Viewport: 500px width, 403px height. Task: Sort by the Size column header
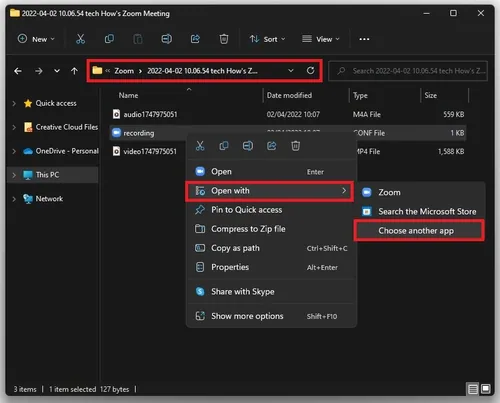pyautogui.click(x=430, y=96)
